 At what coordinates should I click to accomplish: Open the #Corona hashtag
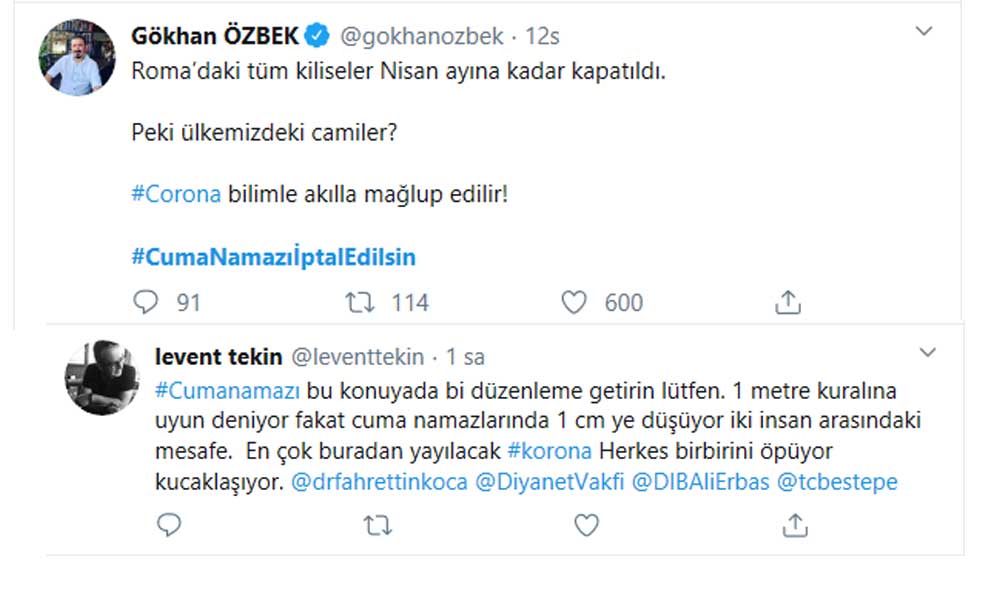click(176, 193)
